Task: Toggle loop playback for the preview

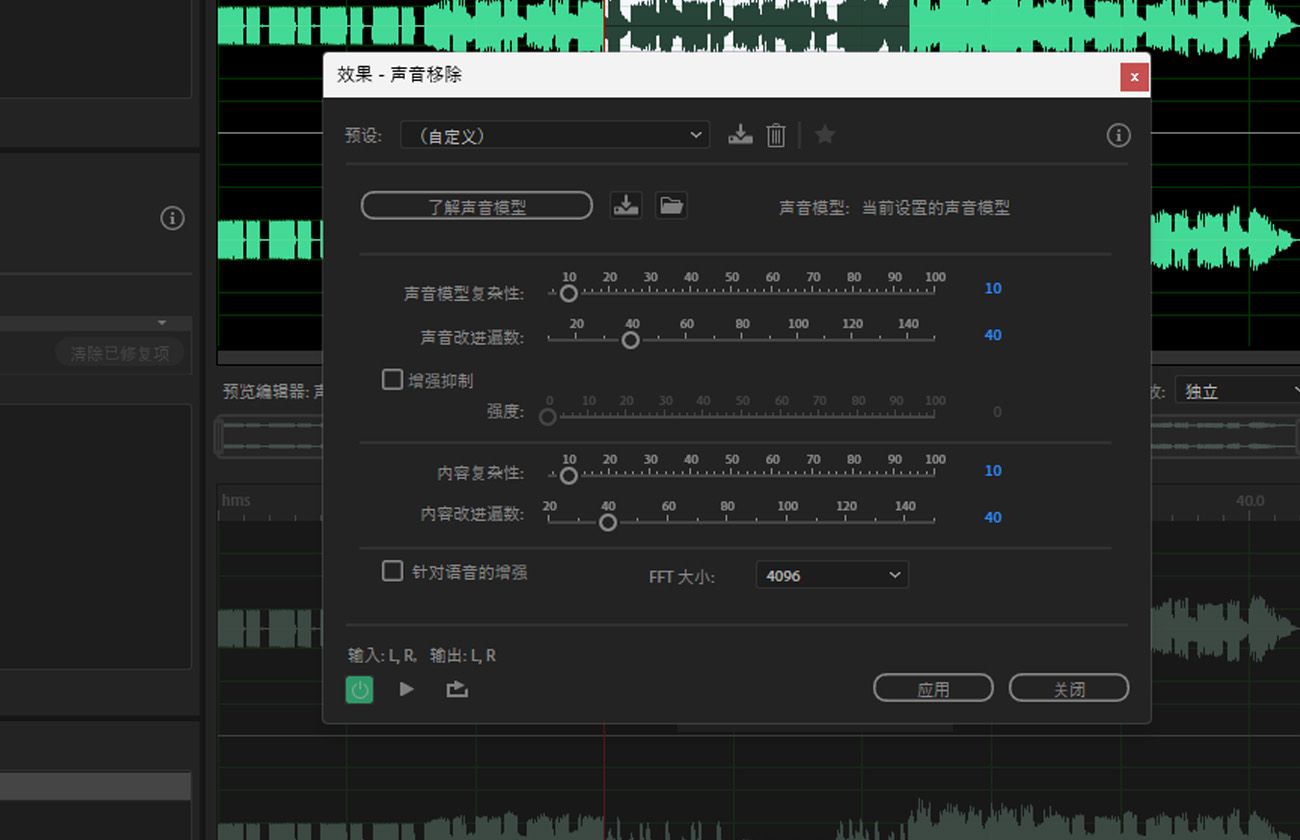Action: tap(456, 688)
